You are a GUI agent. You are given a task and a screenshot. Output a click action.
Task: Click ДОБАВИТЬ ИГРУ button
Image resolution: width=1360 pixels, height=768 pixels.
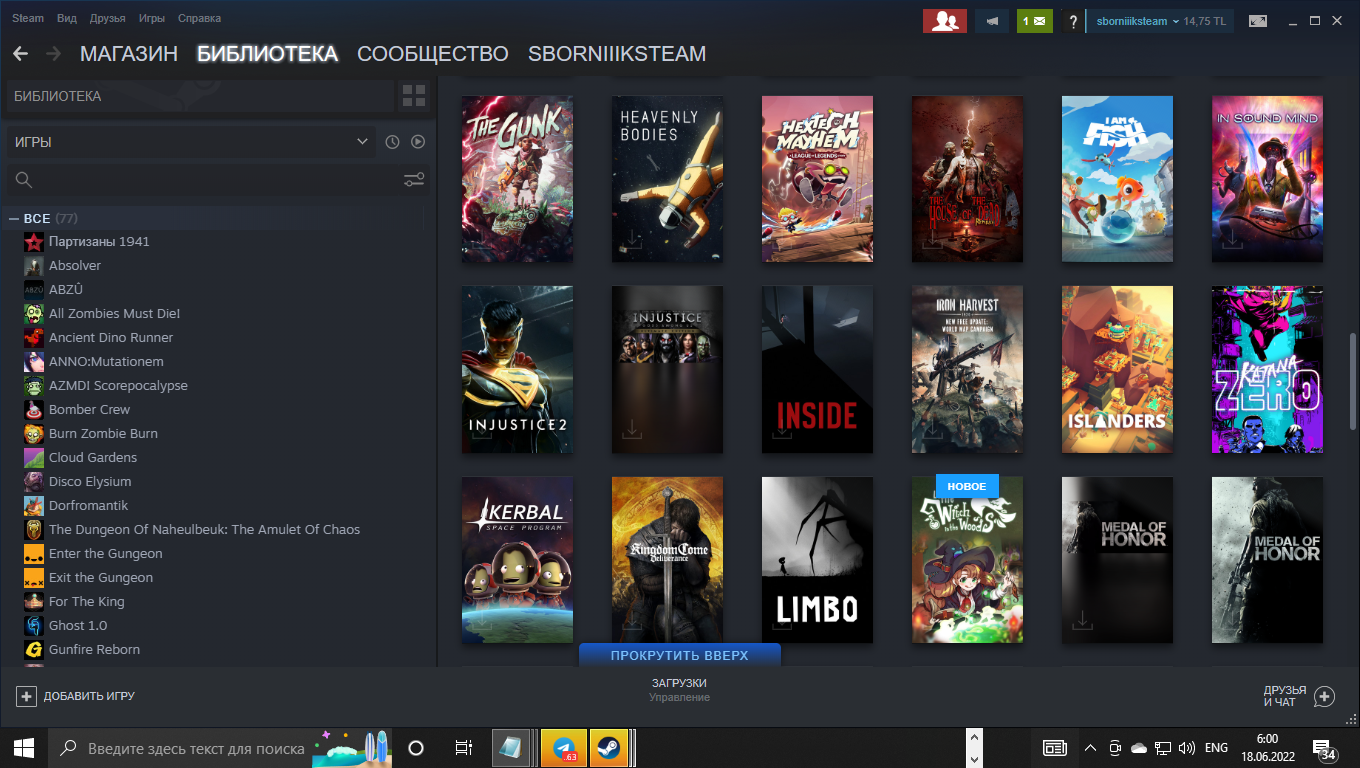(76, 696)
